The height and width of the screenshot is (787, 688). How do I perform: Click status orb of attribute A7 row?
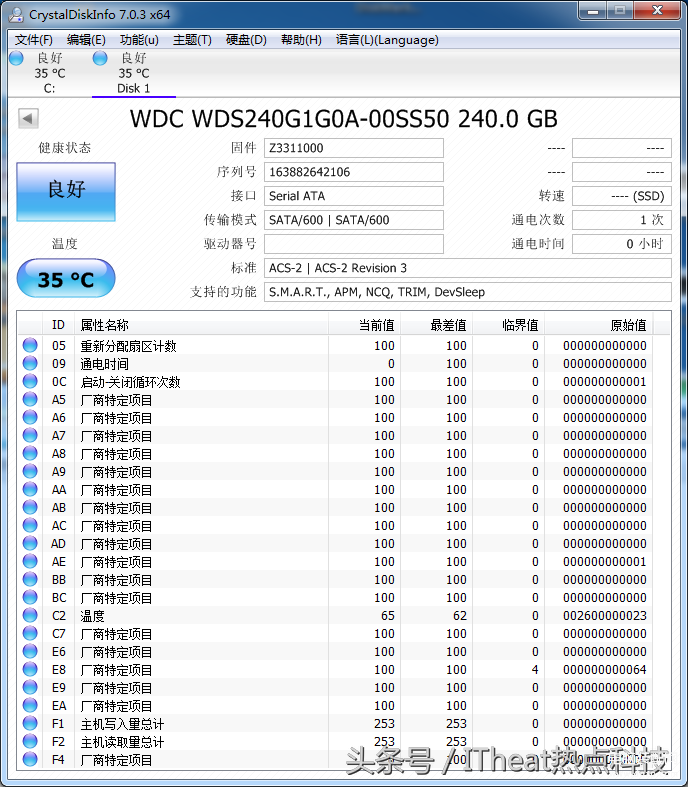pos(30,435)
